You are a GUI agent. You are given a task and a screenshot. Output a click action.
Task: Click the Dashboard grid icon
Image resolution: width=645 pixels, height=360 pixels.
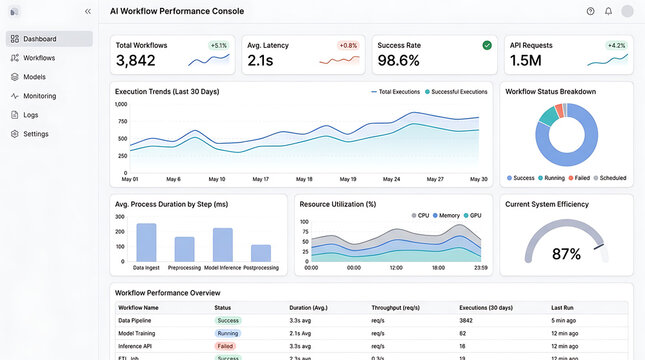15,39
